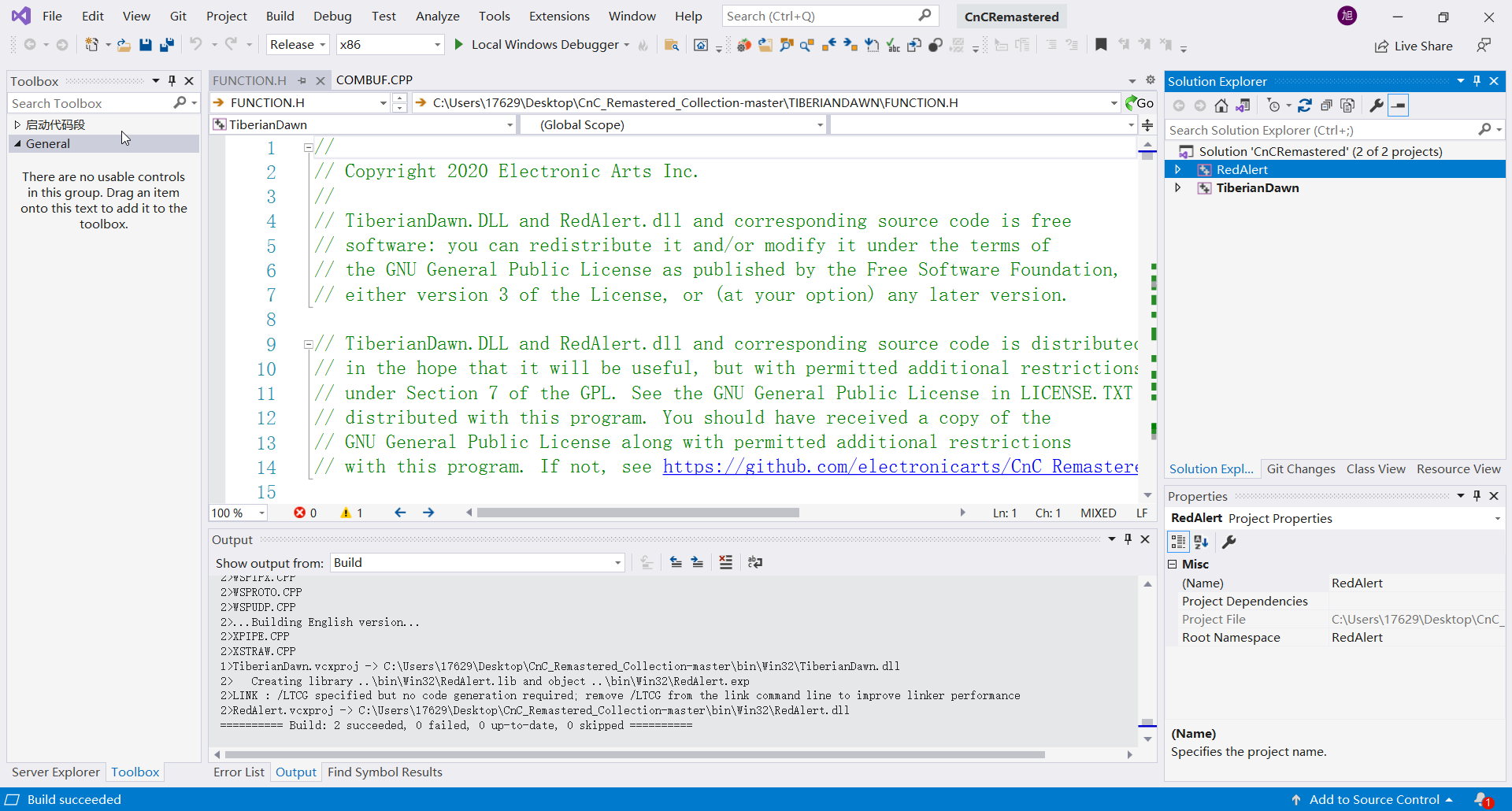Click the notifications bell in status bar
This screenshot has height=811, width=1512.
pyautogui.click(x=1483, y=799)
